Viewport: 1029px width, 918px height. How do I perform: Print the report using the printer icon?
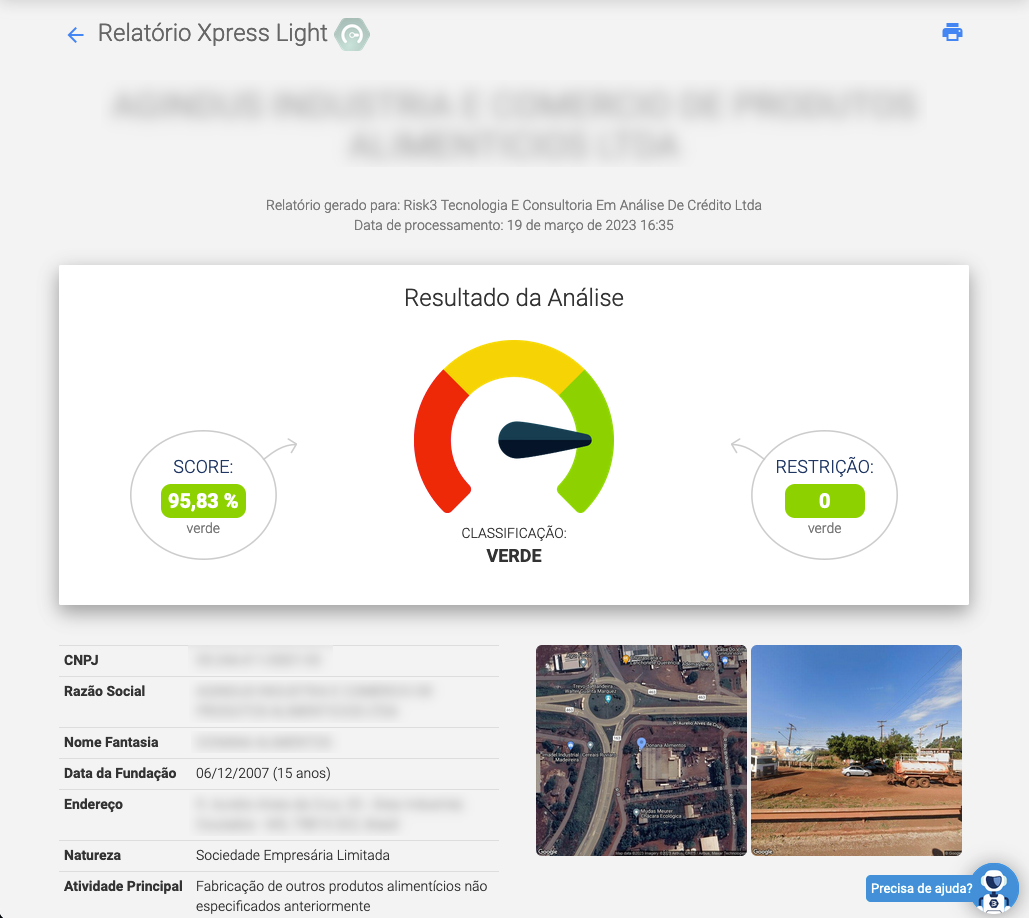coord(952,32)
